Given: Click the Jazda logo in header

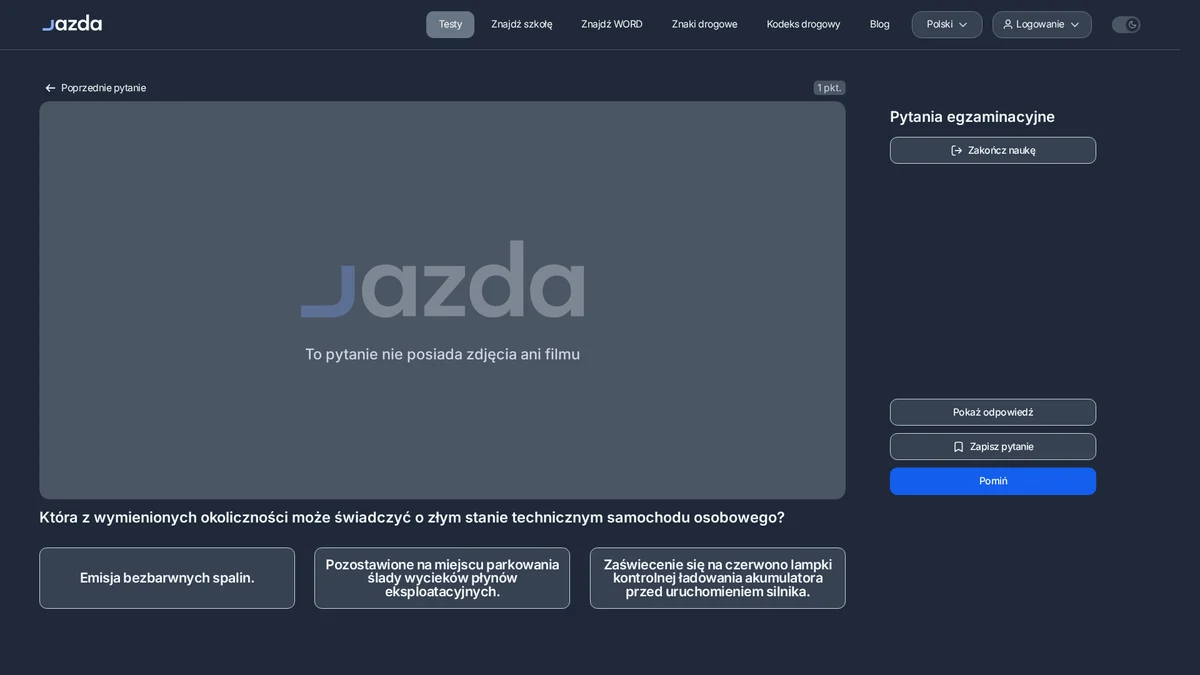Looking at the screenshot, I should point(72,23).
